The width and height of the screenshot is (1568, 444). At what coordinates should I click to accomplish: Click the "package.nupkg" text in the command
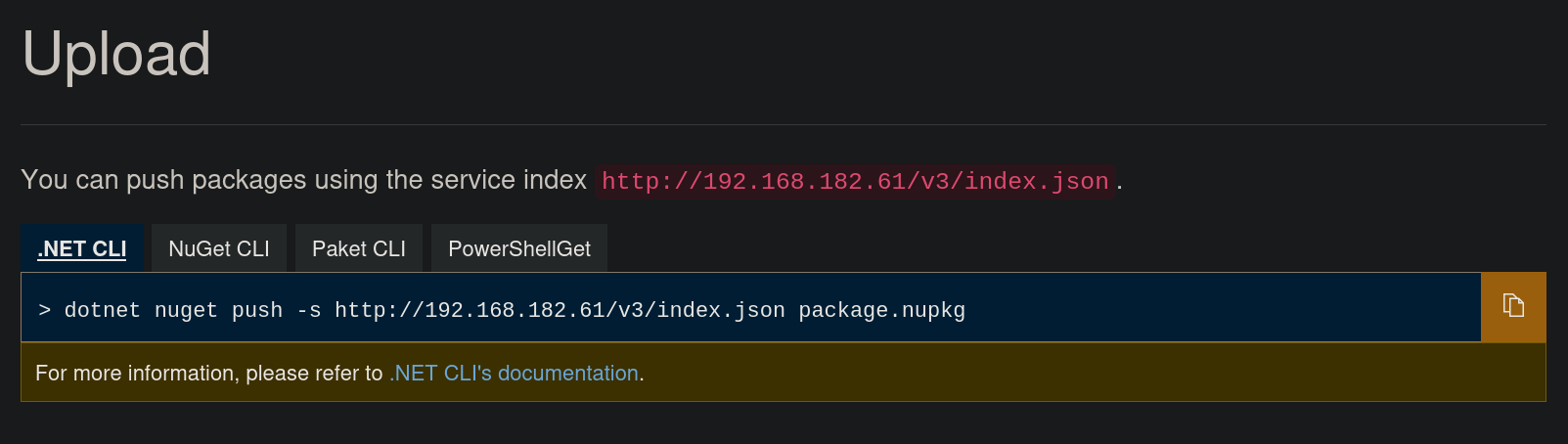[x=881, y=311]
